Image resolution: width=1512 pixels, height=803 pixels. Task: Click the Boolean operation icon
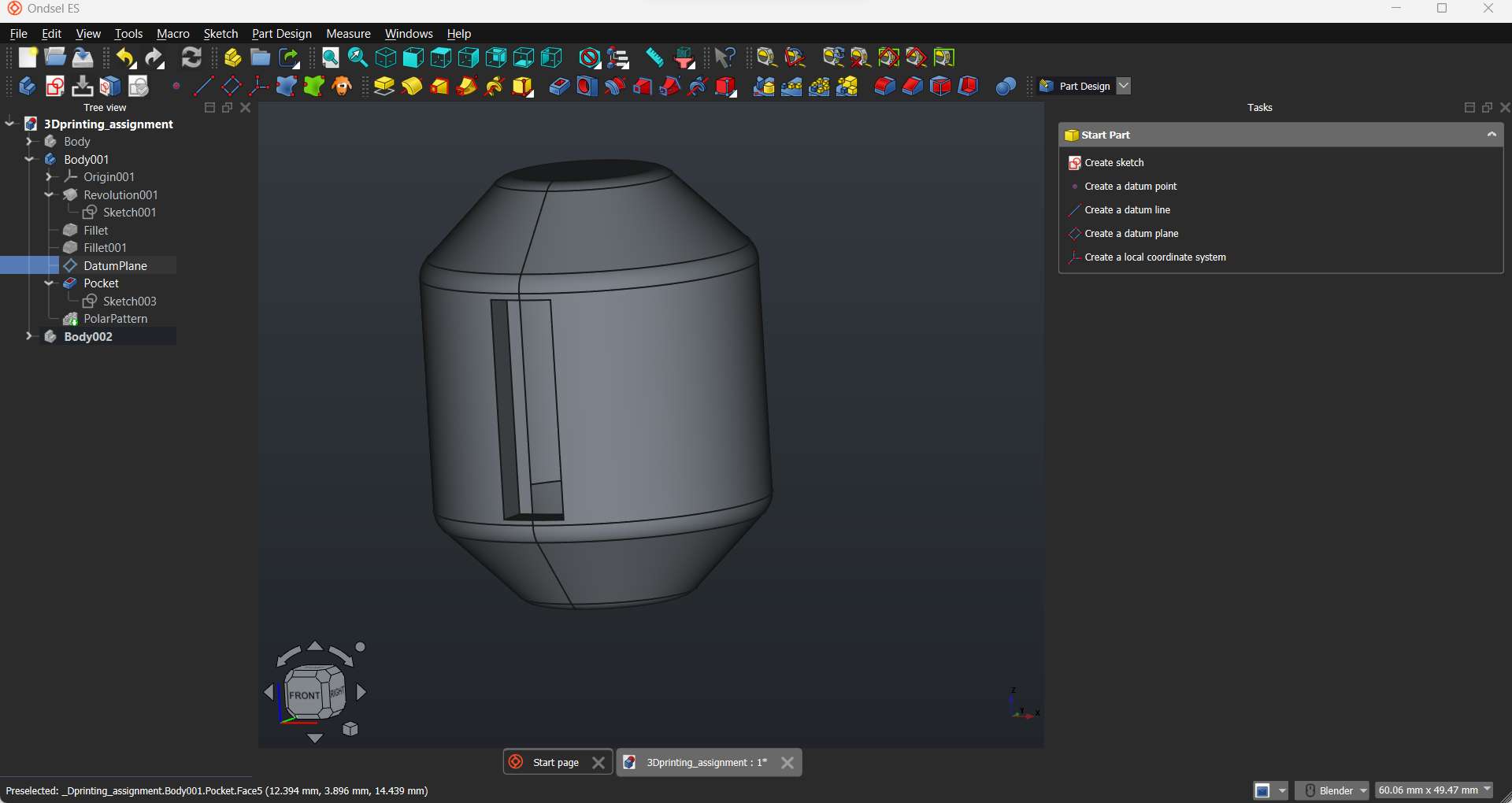point(1005,86)
